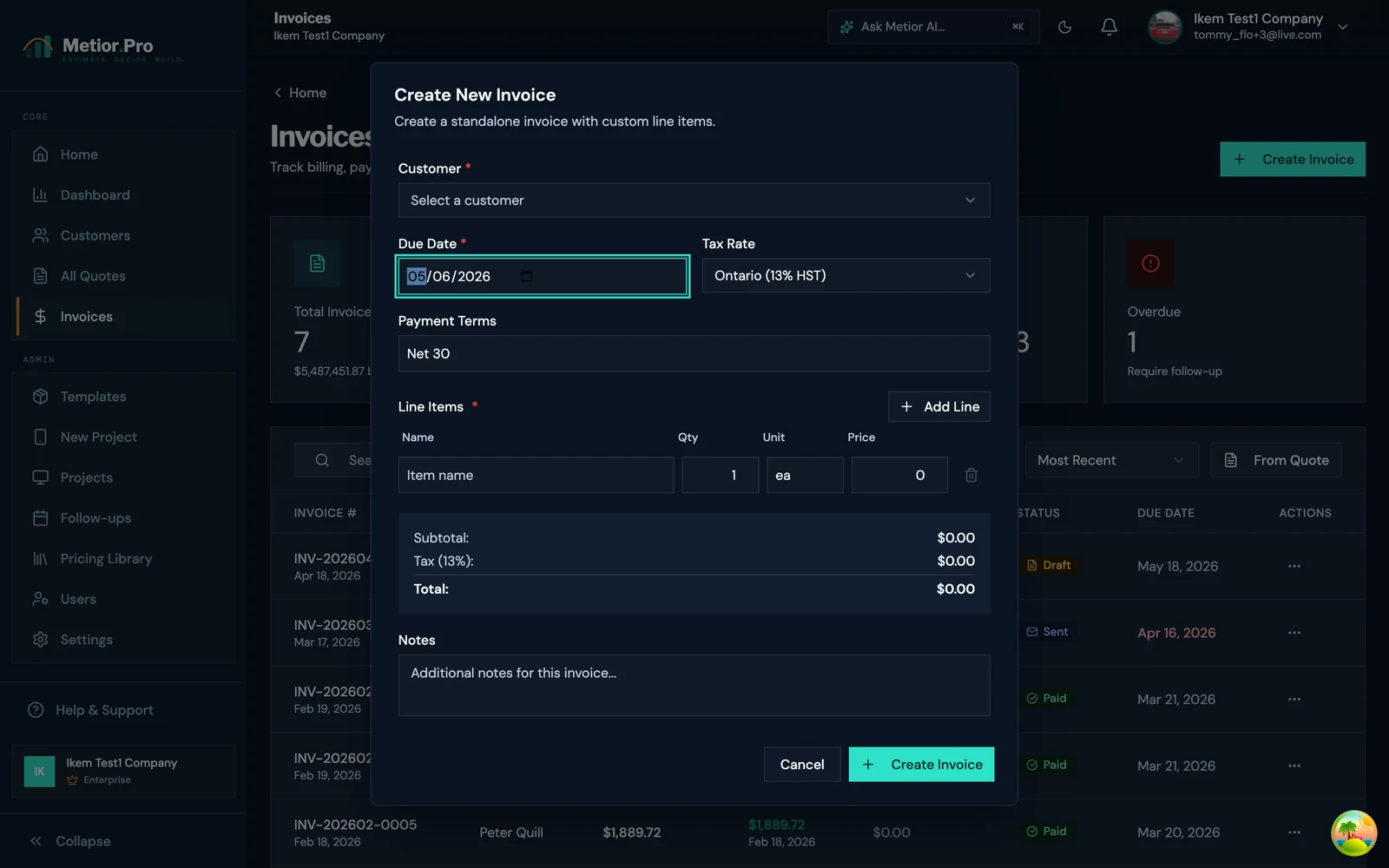Click From Quote button

tap(1276, 460)
